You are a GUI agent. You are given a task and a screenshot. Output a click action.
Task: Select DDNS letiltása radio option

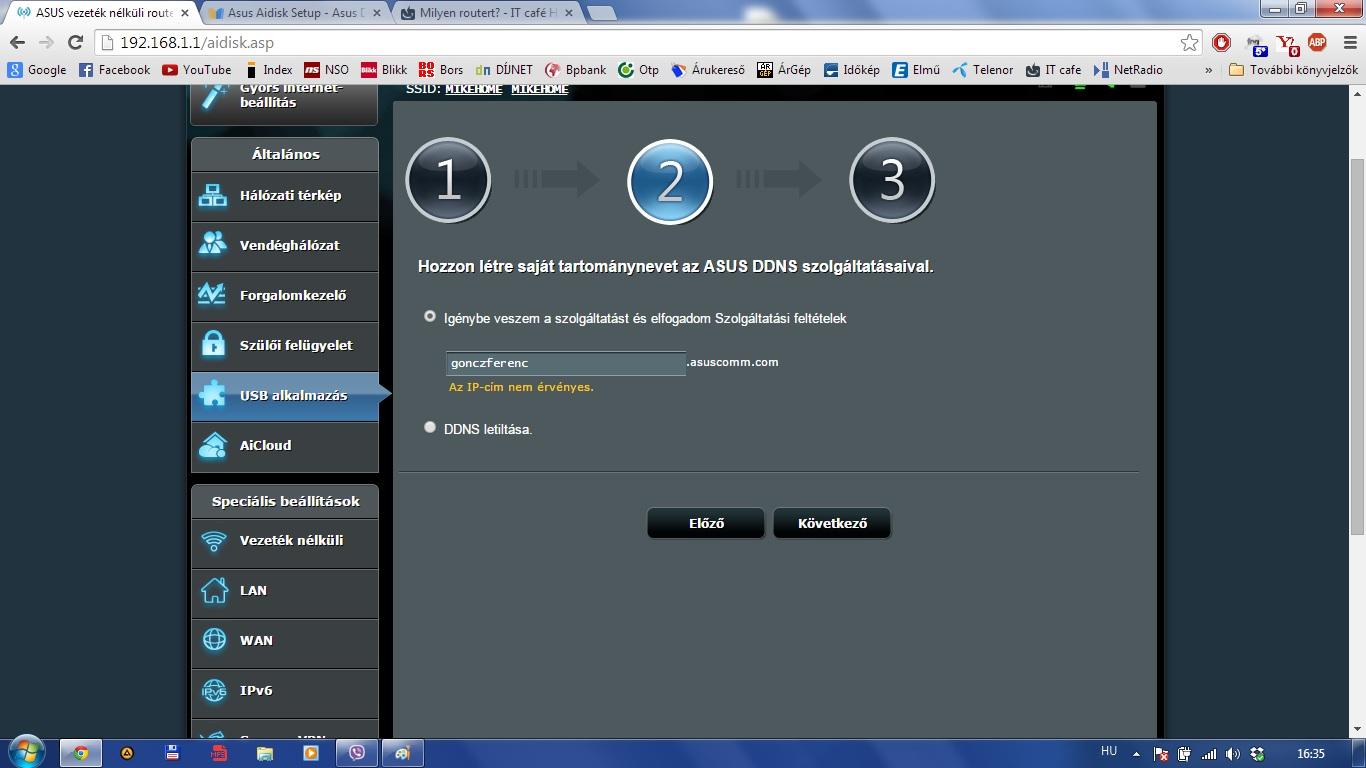[x=430, y=427]
